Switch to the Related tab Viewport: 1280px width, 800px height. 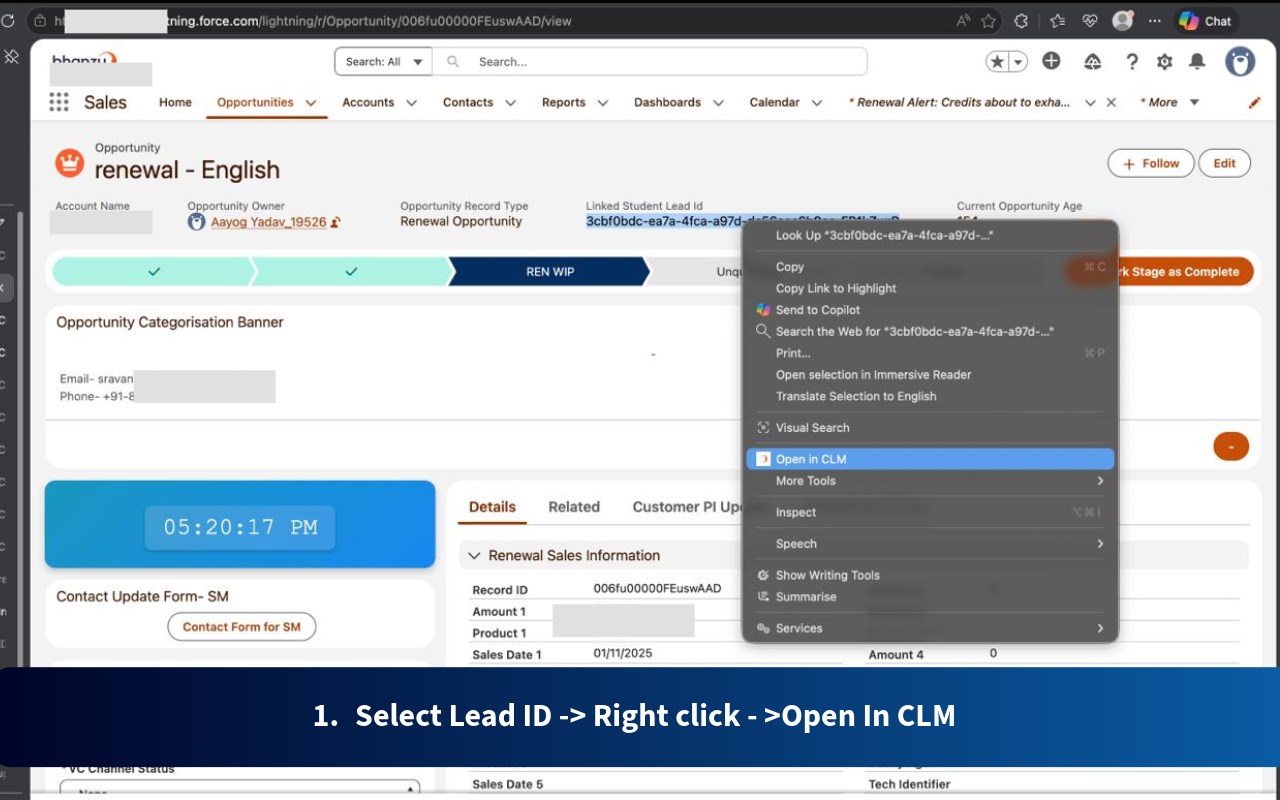(x=574, y=507)
